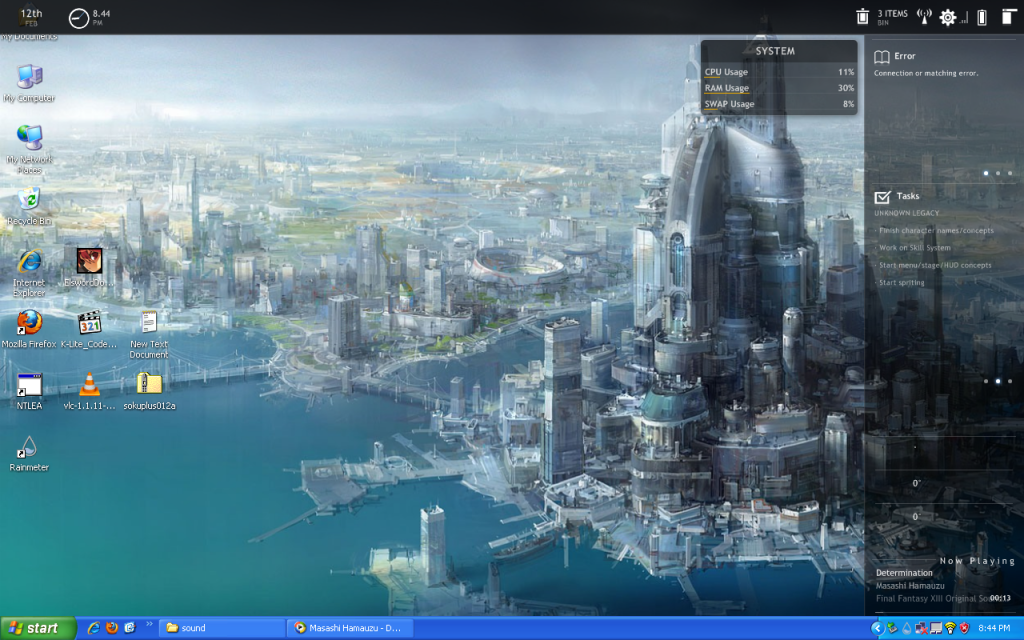Screen dimensions: 1024x640
Task: Select 'Finish character names/concepts' task
Action: 936,231
